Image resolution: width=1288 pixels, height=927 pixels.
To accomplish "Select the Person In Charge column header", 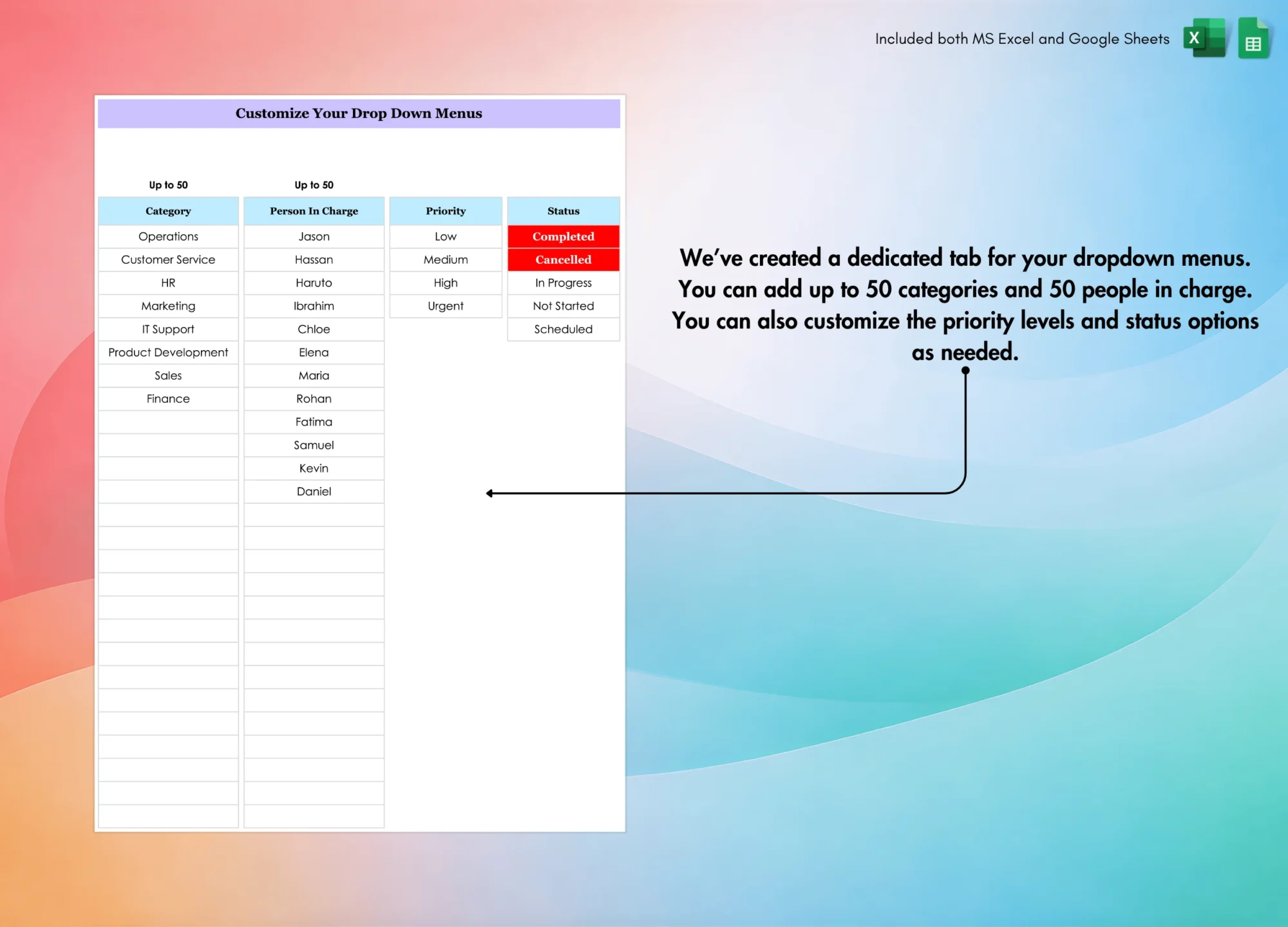I will click(314, 211).
